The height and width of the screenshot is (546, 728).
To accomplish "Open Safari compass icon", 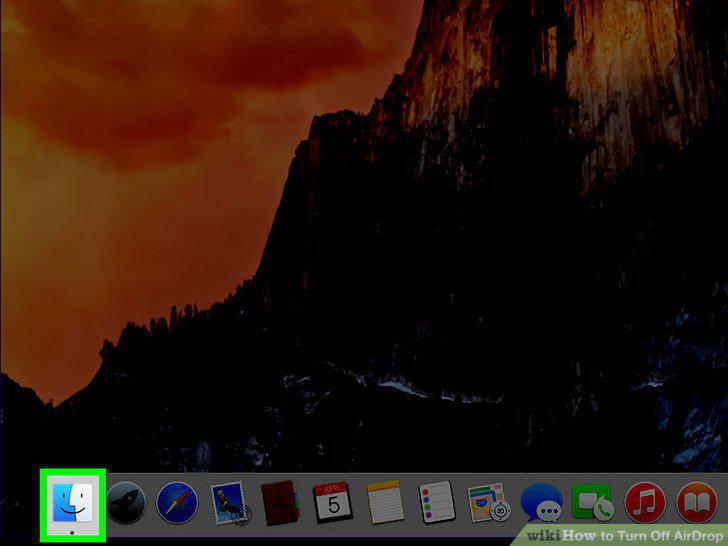I will pos(177,503).
